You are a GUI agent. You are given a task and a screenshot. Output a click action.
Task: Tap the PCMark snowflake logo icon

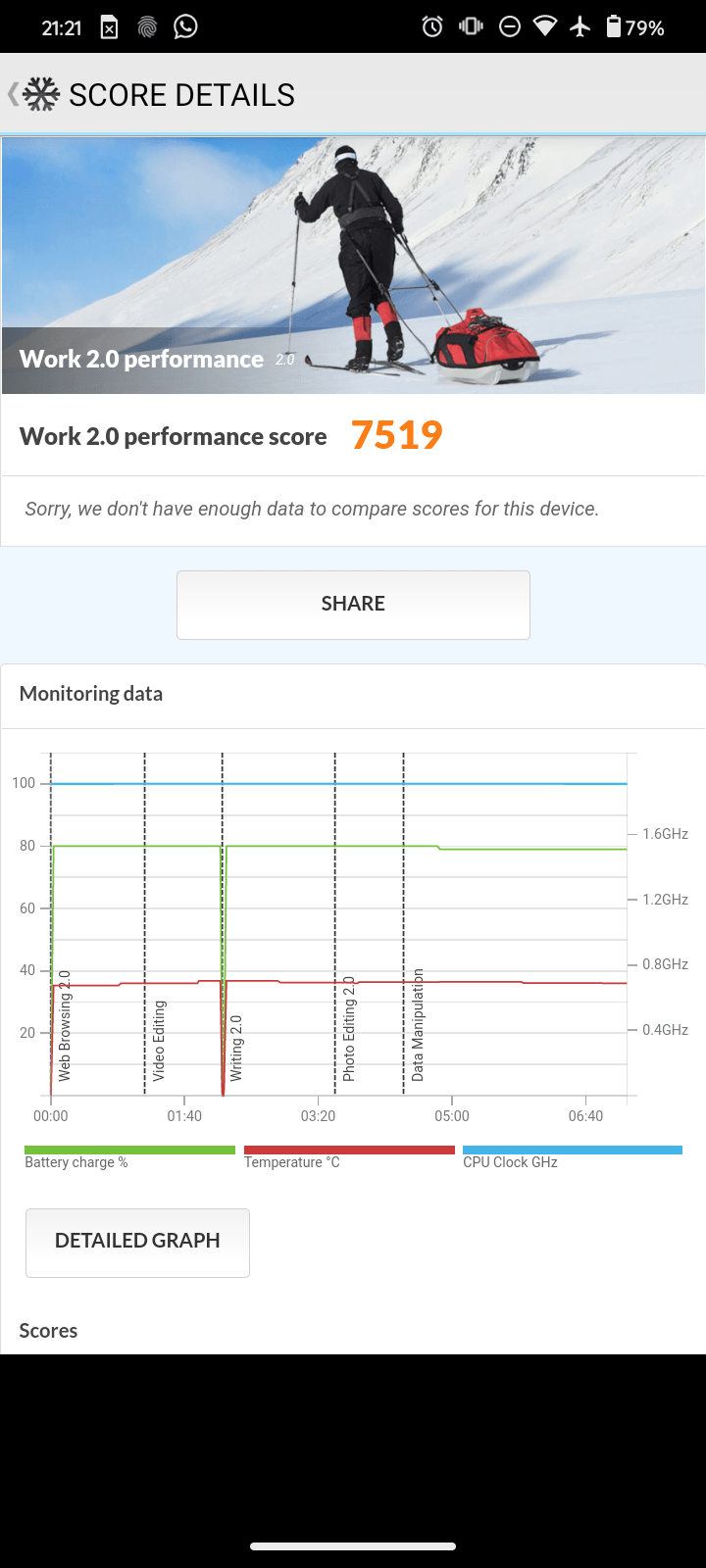41,94
